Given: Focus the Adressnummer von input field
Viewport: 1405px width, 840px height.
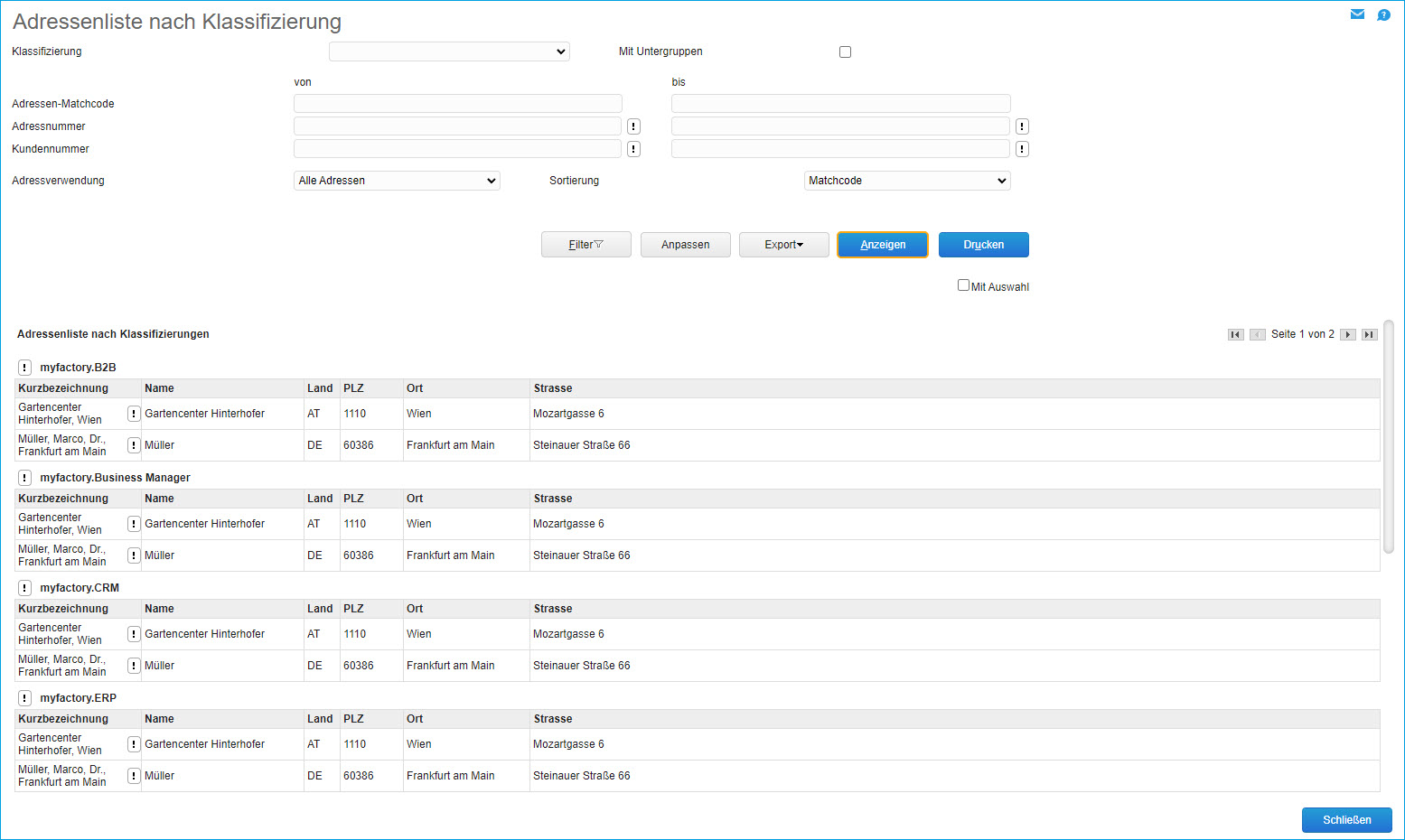Looking at the screenshot, I should (x=457, y=126).
